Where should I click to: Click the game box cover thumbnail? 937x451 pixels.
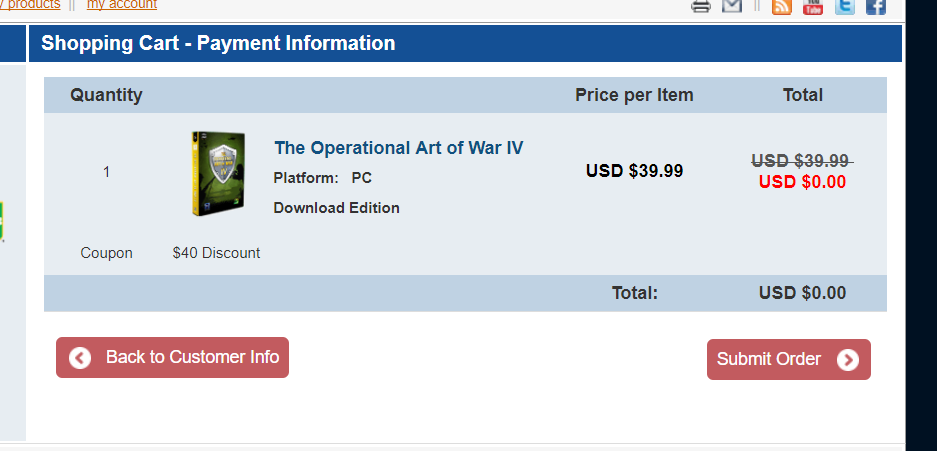coord(218,174)
